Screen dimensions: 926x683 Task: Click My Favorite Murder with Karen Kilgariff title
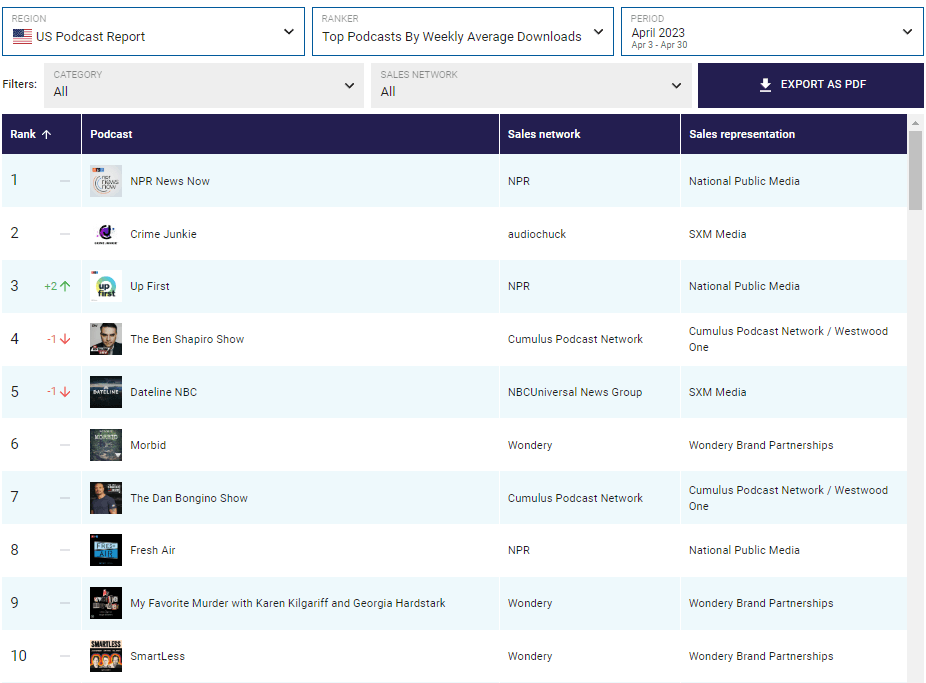(288, 603)
